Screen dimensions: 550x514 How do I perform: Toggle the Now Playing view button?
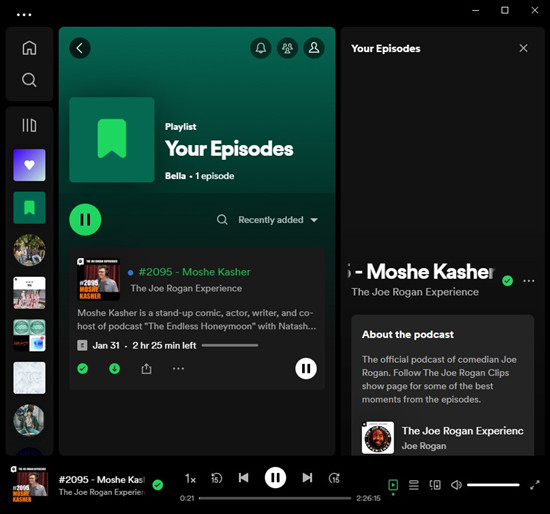[393, 485]
